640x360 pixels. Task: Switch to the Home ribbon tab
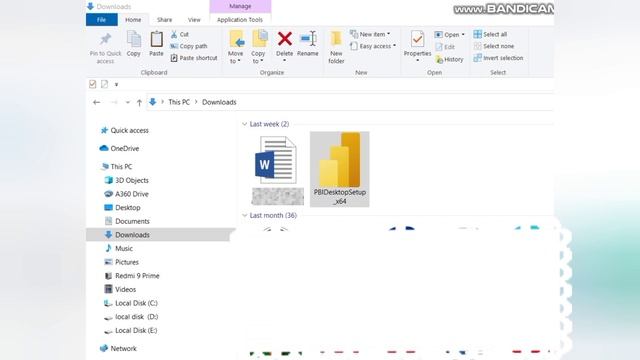133,20
